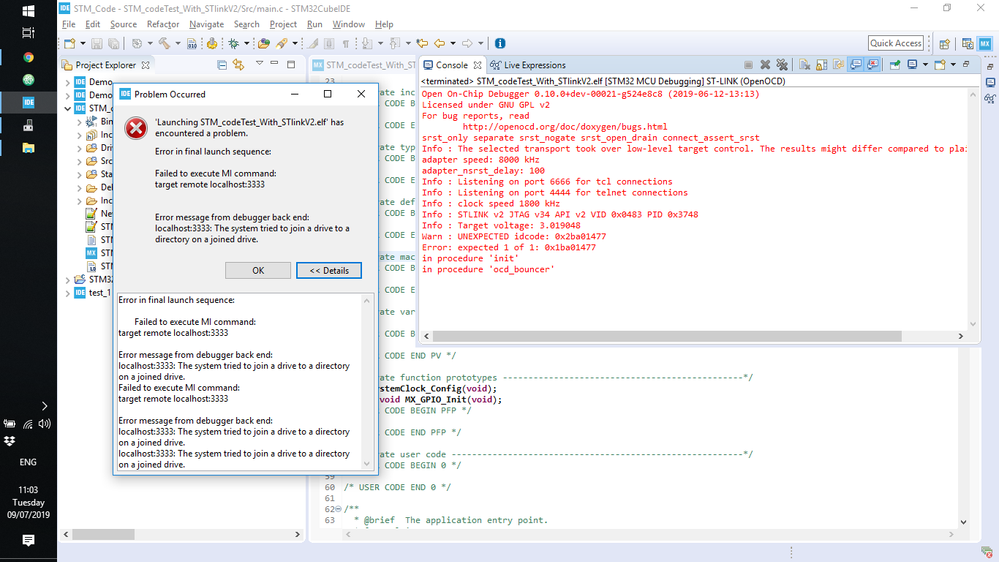Click the Save icon in main toolbar
The height and width of the screenshot is (562, 999).
point(97,43)
